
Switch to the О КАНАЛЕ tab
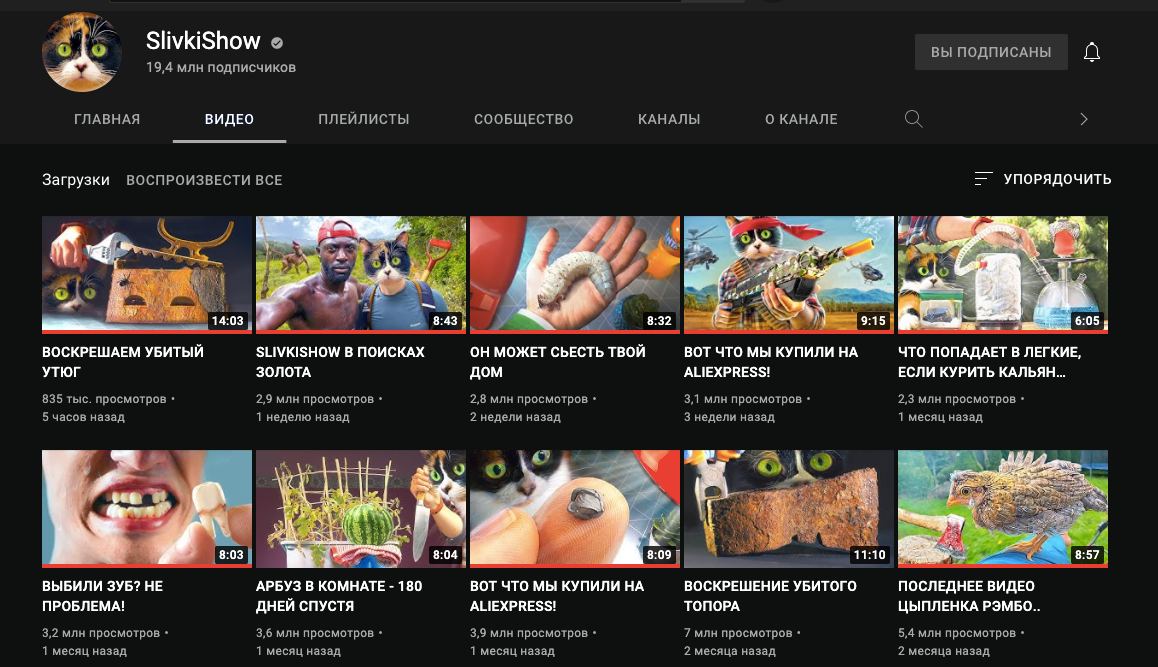click(801, 119)
